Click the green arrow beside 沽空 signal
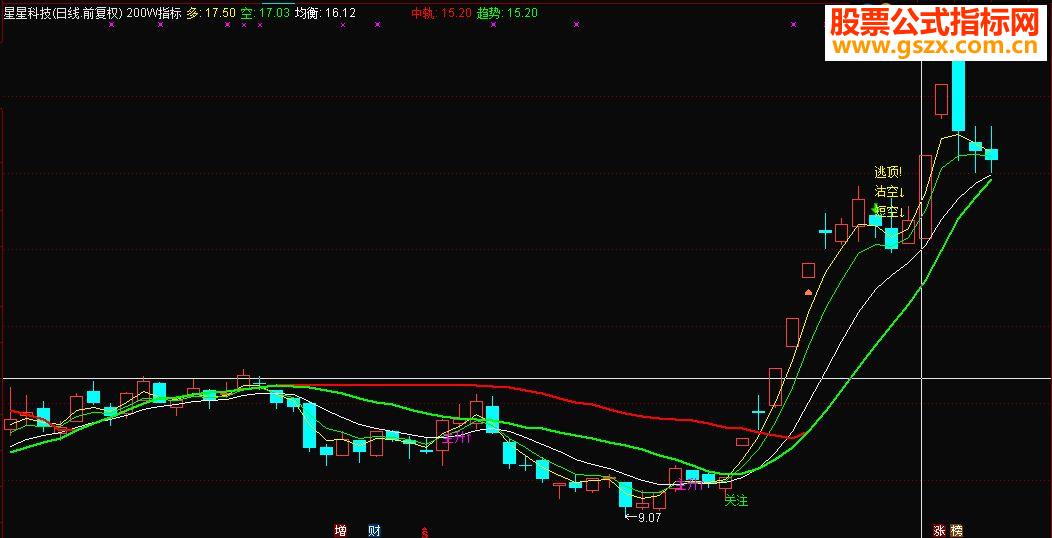Viewport: 1052px width, 538px height. pyautogui.click(x=874, y=208)
